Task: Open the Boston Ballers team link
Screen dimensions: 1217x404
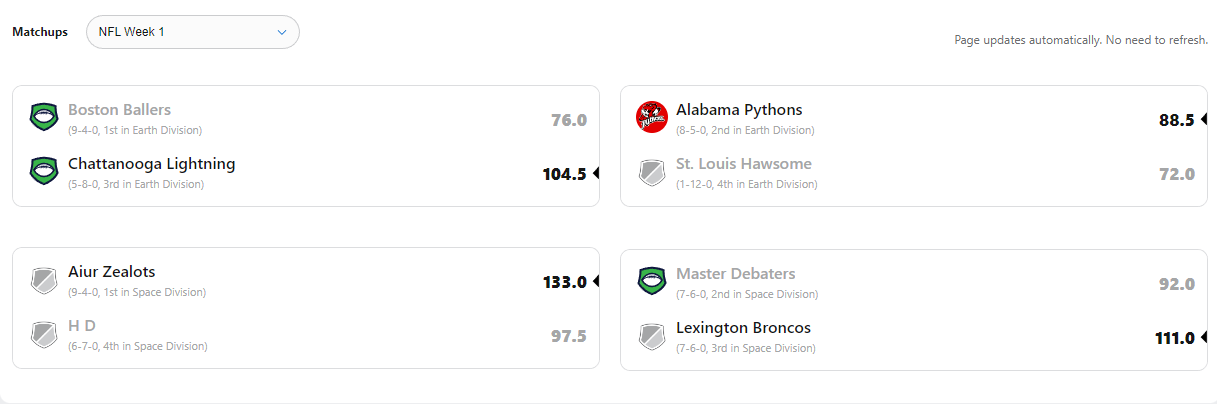Action: pyautogui.click(x=119, y=110)
